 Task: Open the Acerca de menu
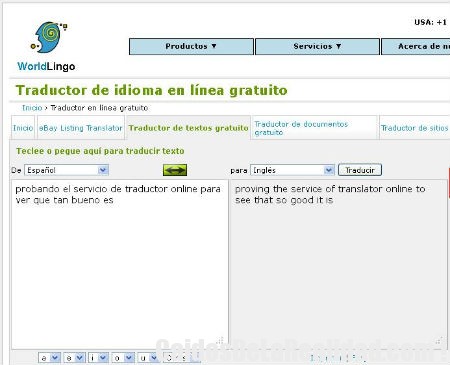(x=416, y=46)
